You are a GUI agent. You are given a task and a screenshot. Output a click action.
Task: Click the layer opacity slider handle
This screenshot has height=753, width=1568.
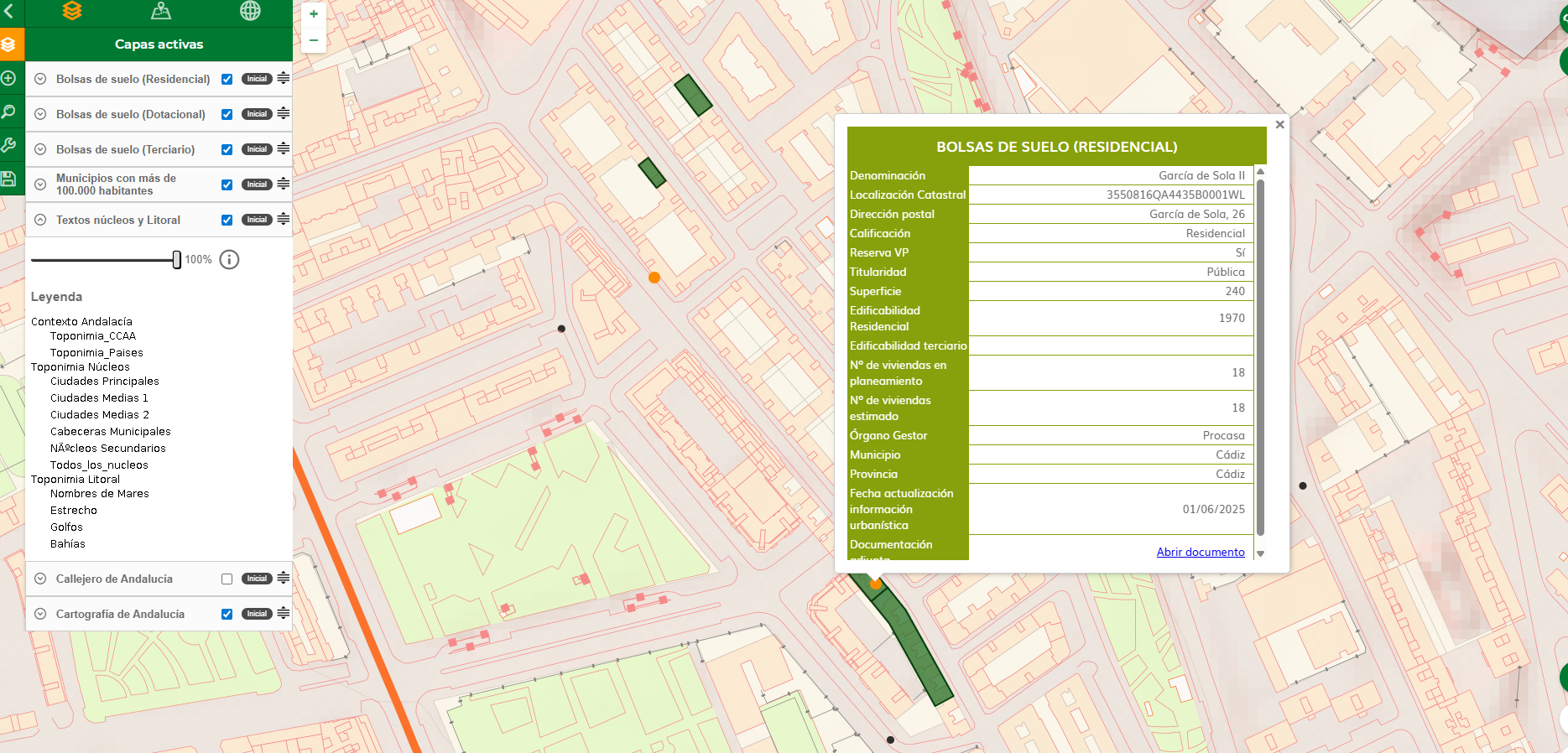[176, 260]
